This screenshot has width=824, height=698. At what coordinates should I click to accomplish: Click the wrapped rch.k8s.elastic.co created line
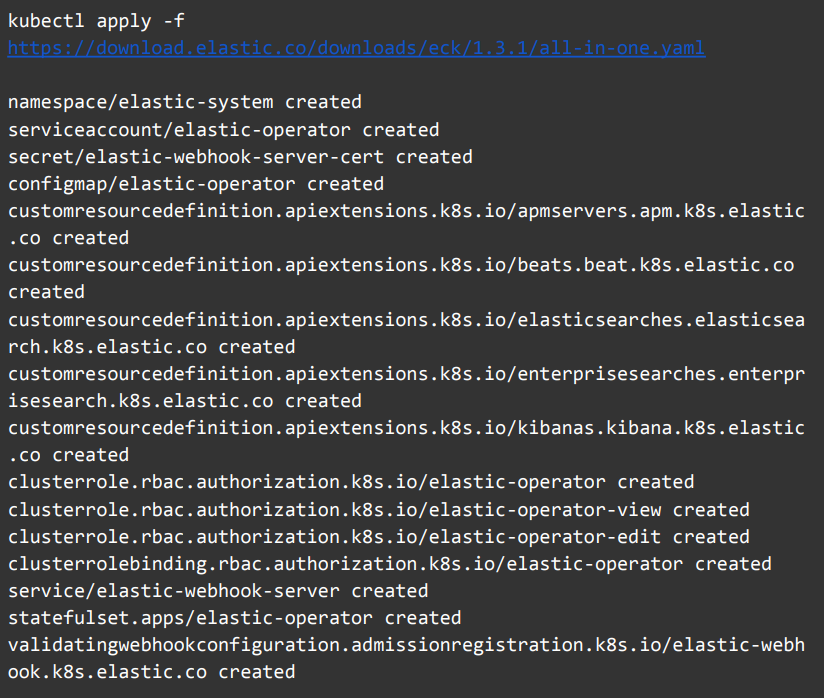click(152, 346)
